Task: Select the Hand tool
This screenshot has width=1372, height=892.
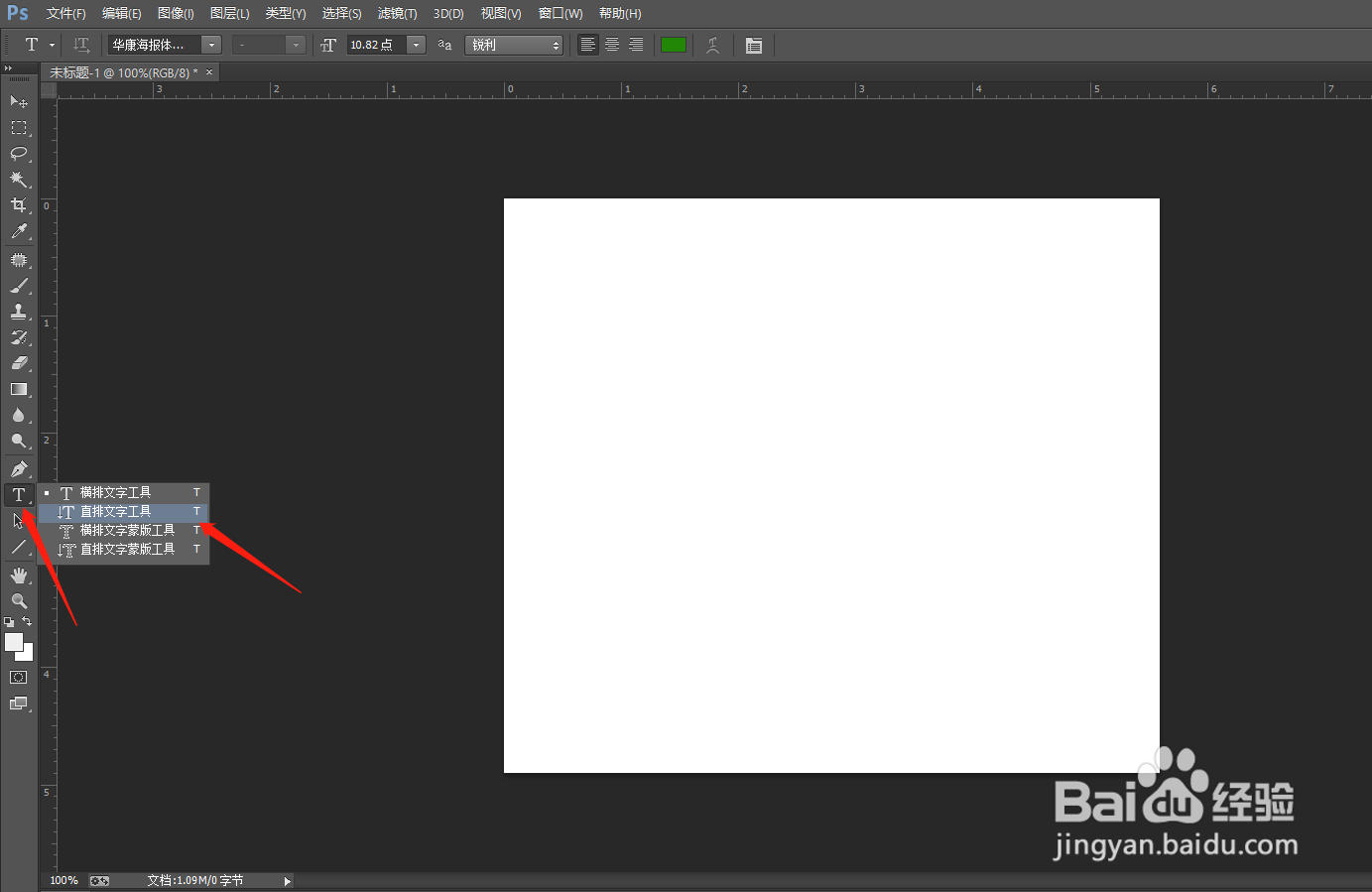Action: (x=19, y=575)
